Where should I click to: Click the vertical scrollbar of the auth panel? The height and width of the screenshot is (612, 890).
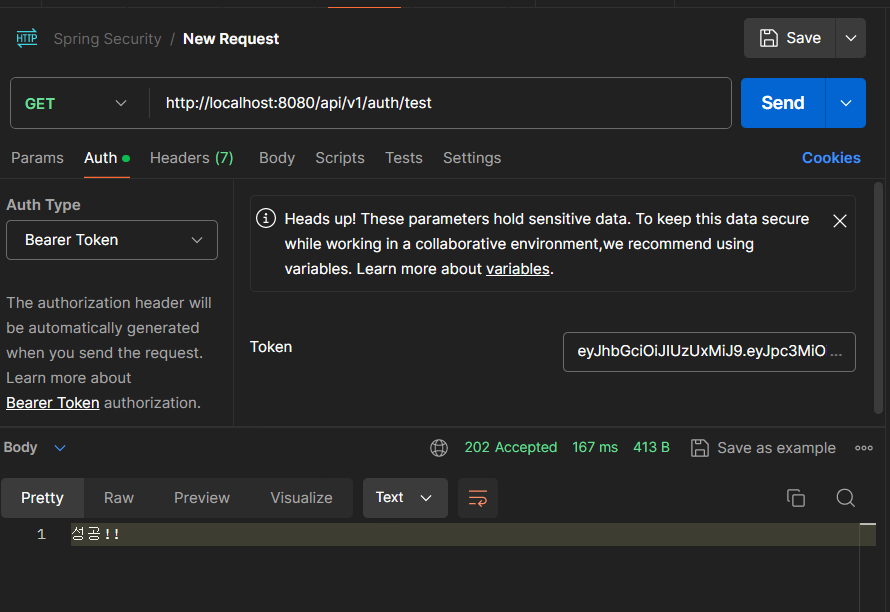(x=878, y=298)
